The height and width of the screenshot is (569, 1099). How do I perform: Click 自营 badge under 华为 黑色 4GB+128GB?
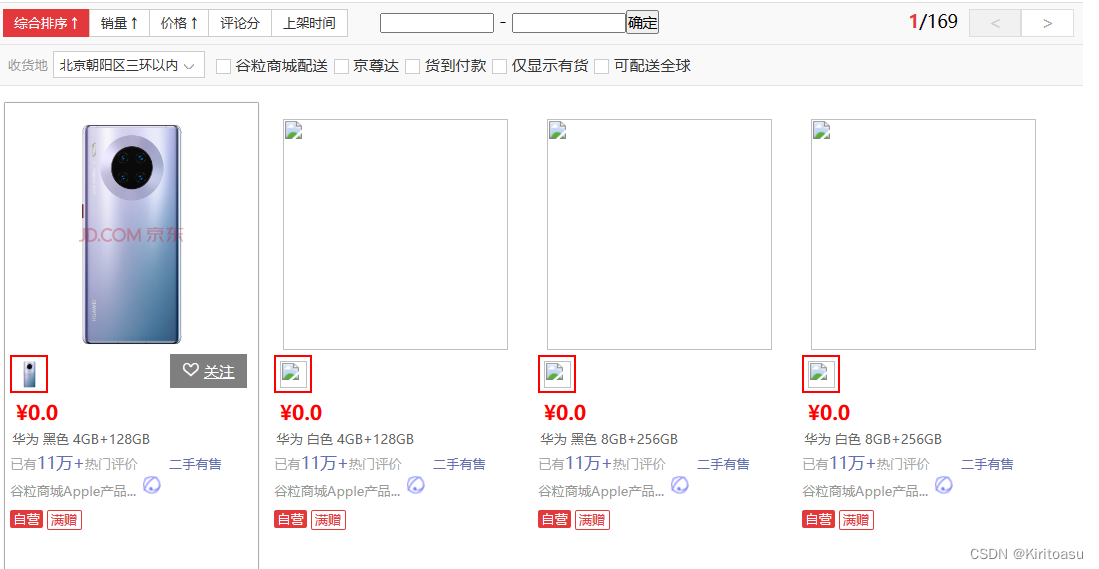(27, 519)
